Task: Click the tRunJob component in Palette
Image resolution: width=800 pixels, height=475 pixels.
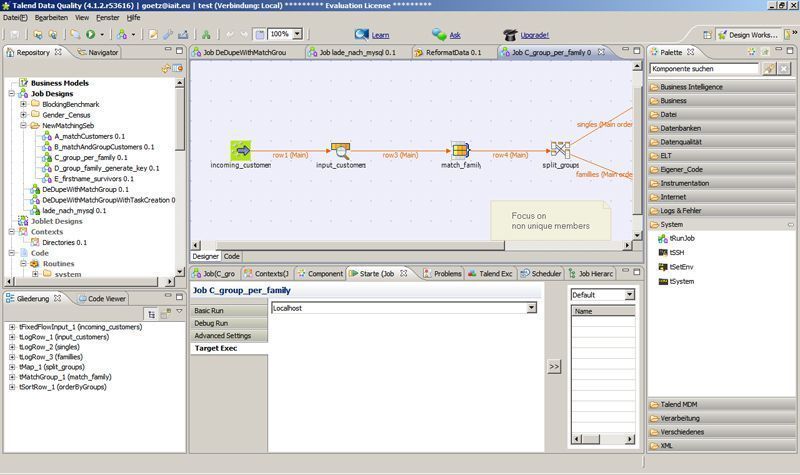Action: (x=677, y=238)
